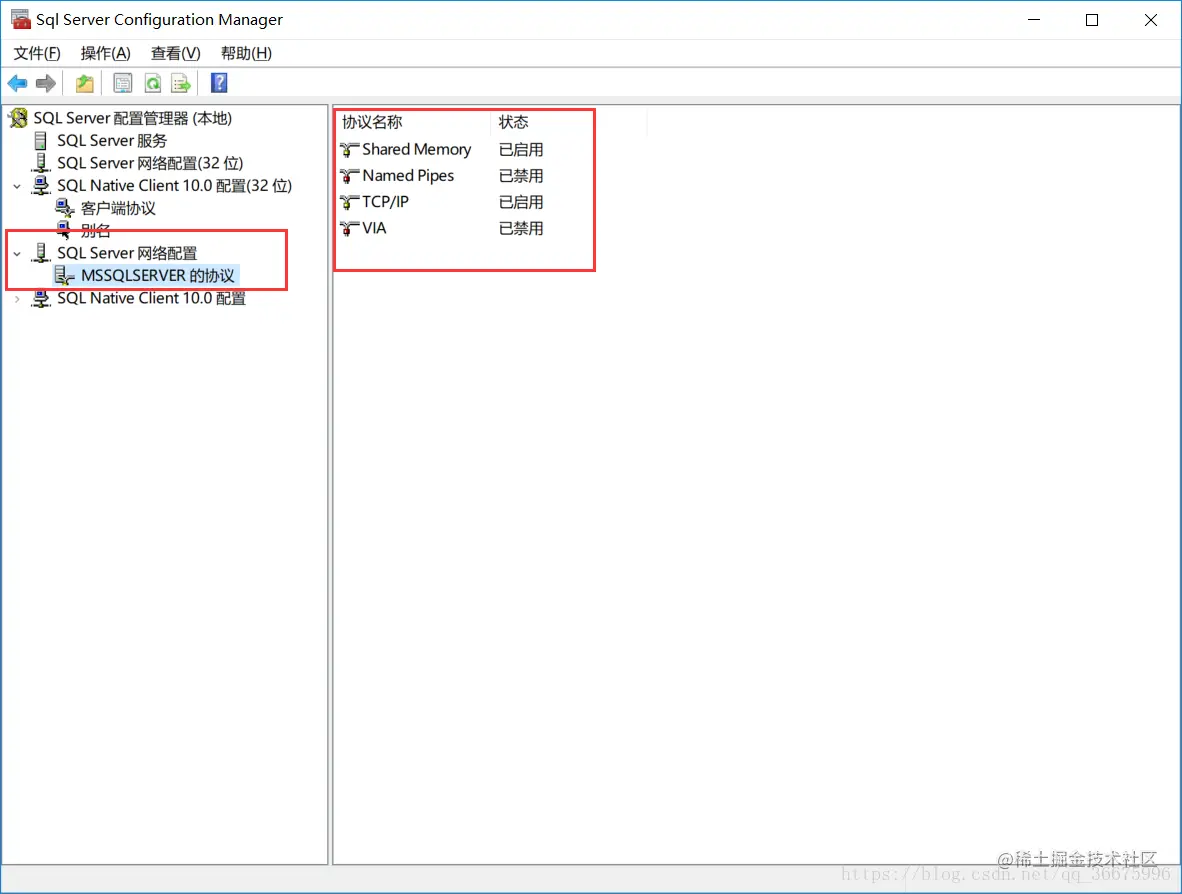Screen dimensions: 1182x894
Task: Select MSSQLSERVER 的协议 tree item
Action: pyautogui.click(x=158, y=276)
